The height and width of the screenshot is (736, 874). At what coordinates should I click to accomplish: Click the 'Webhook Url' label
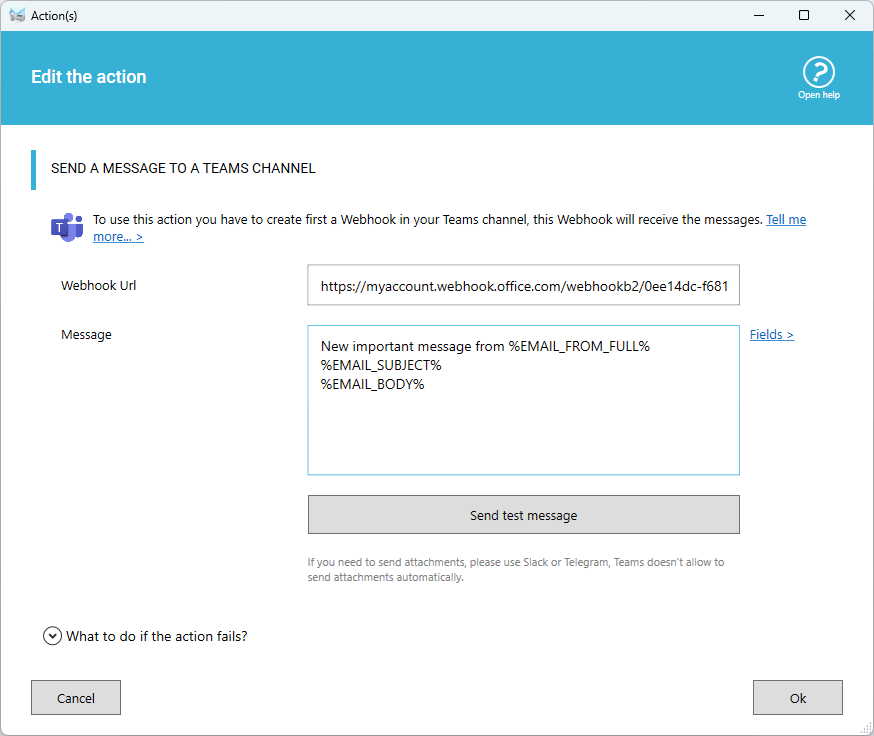tap(99, 285)
